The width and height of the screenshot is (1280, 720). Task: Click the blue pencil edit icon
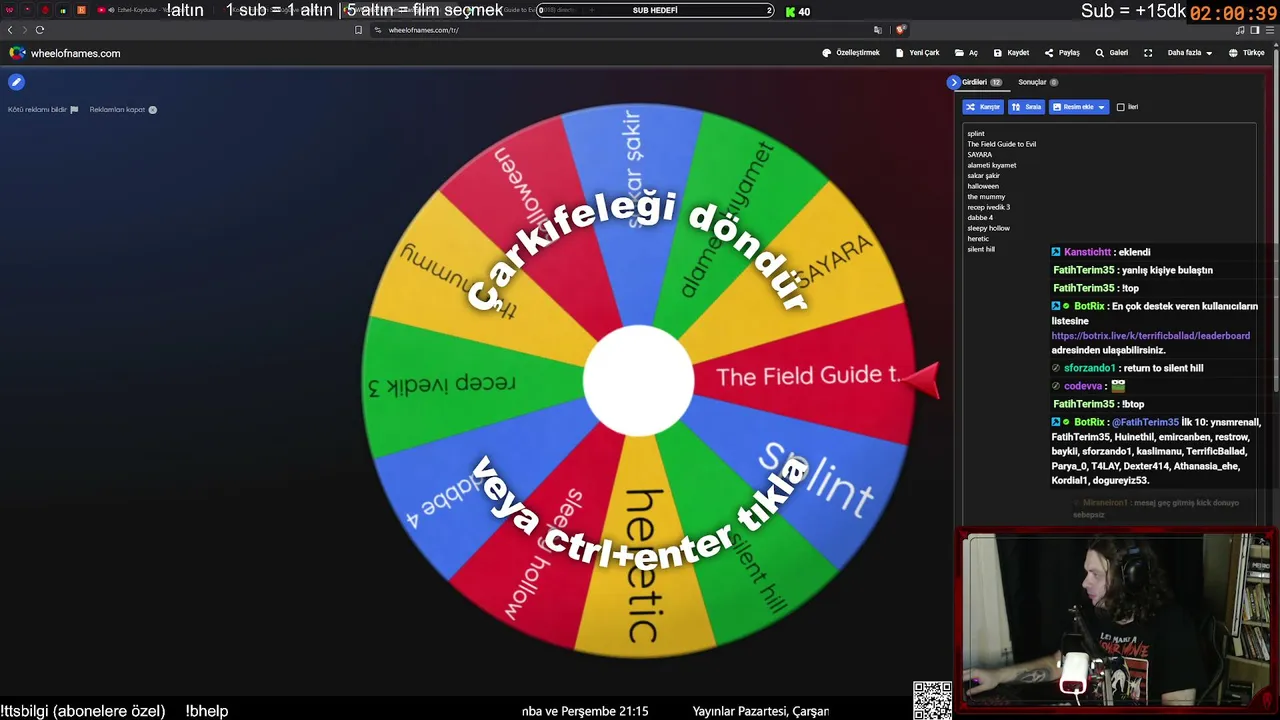[16, 82]
